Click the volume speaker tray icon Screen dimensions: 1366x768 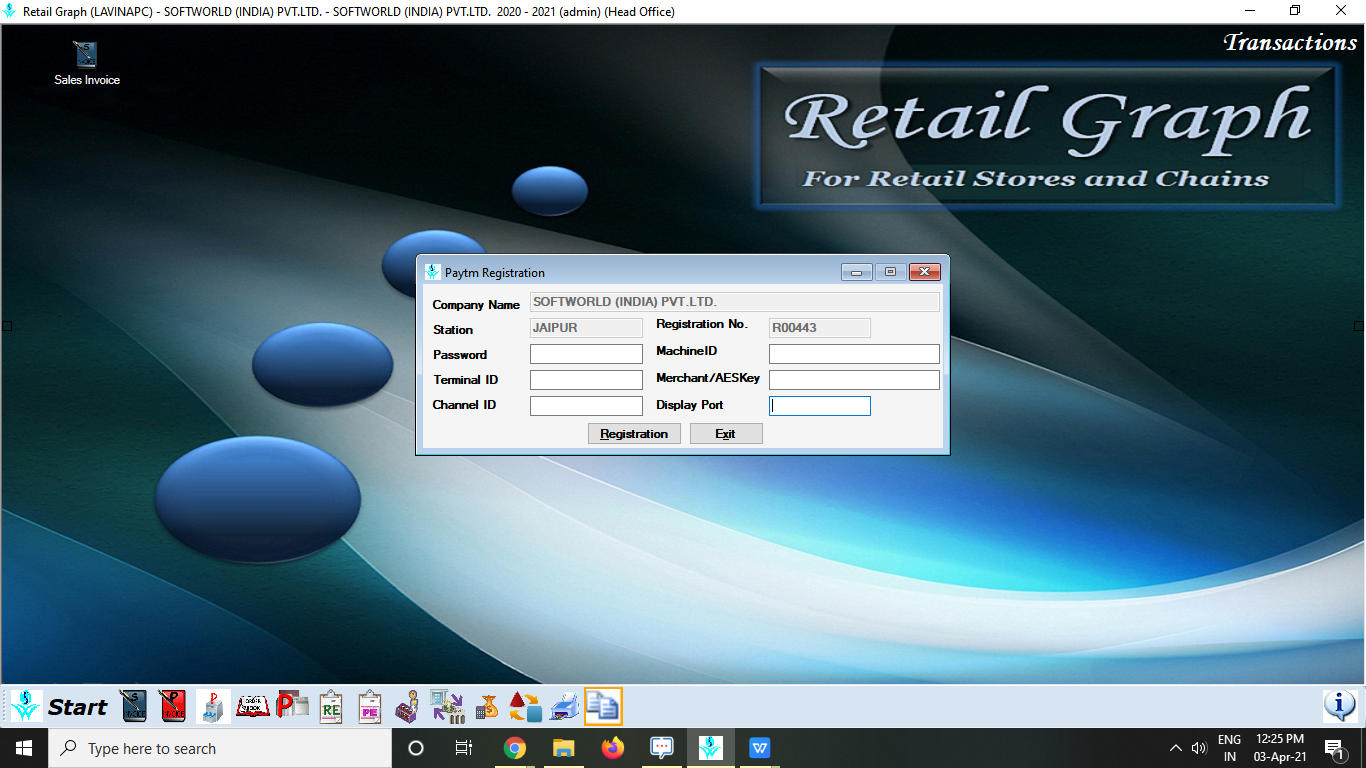click(1200, 748)
